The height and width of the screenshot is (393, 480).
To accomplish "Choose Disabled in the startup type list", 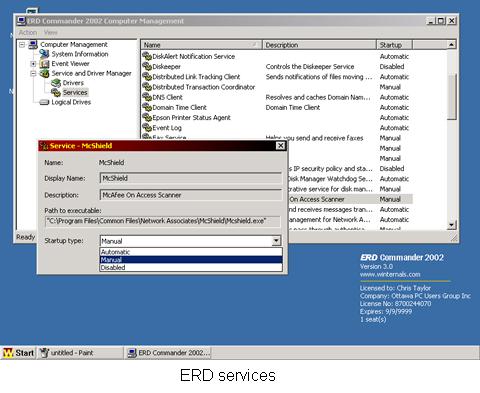I will [x=191, y=267].
